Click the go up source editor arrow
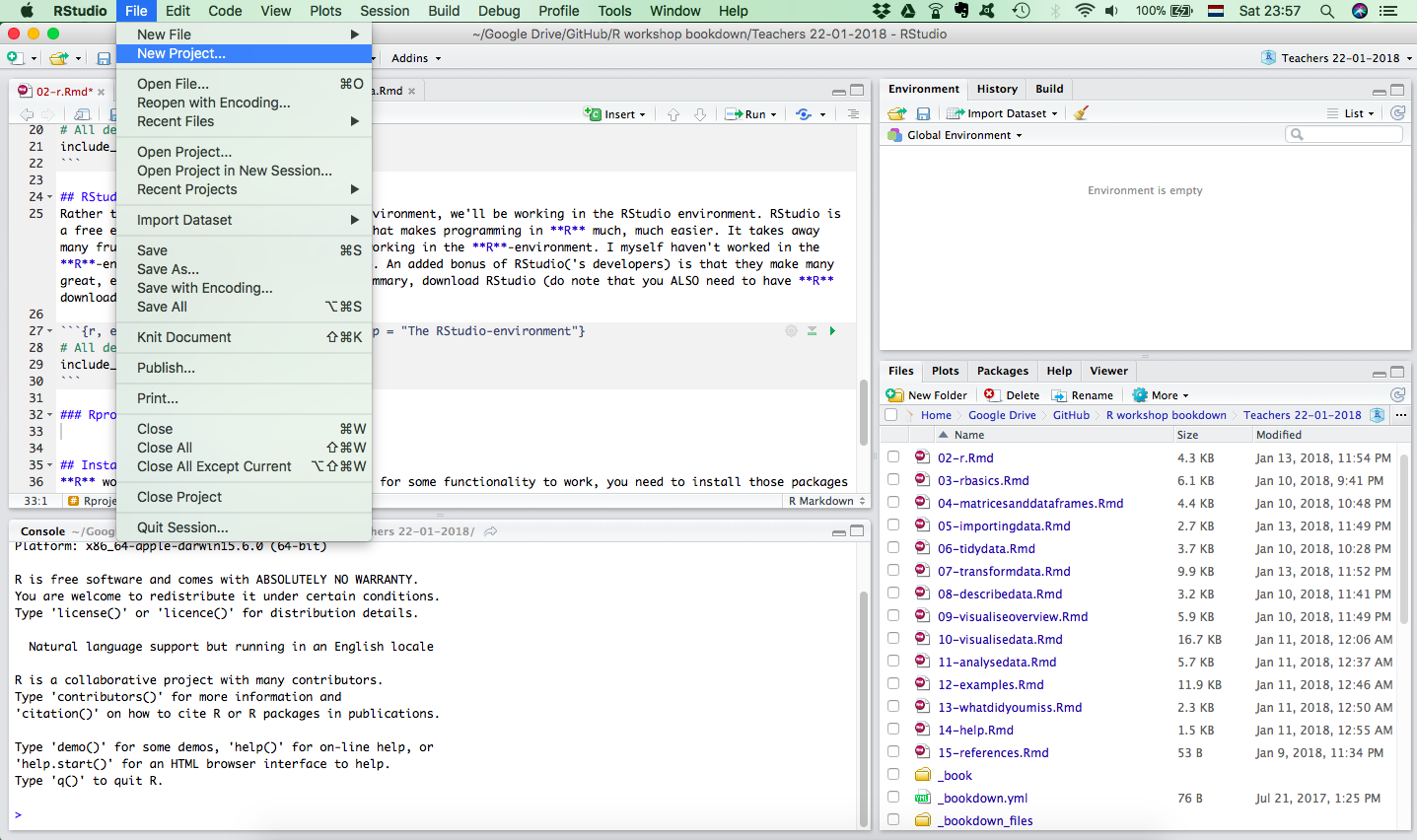 [673, 114]
